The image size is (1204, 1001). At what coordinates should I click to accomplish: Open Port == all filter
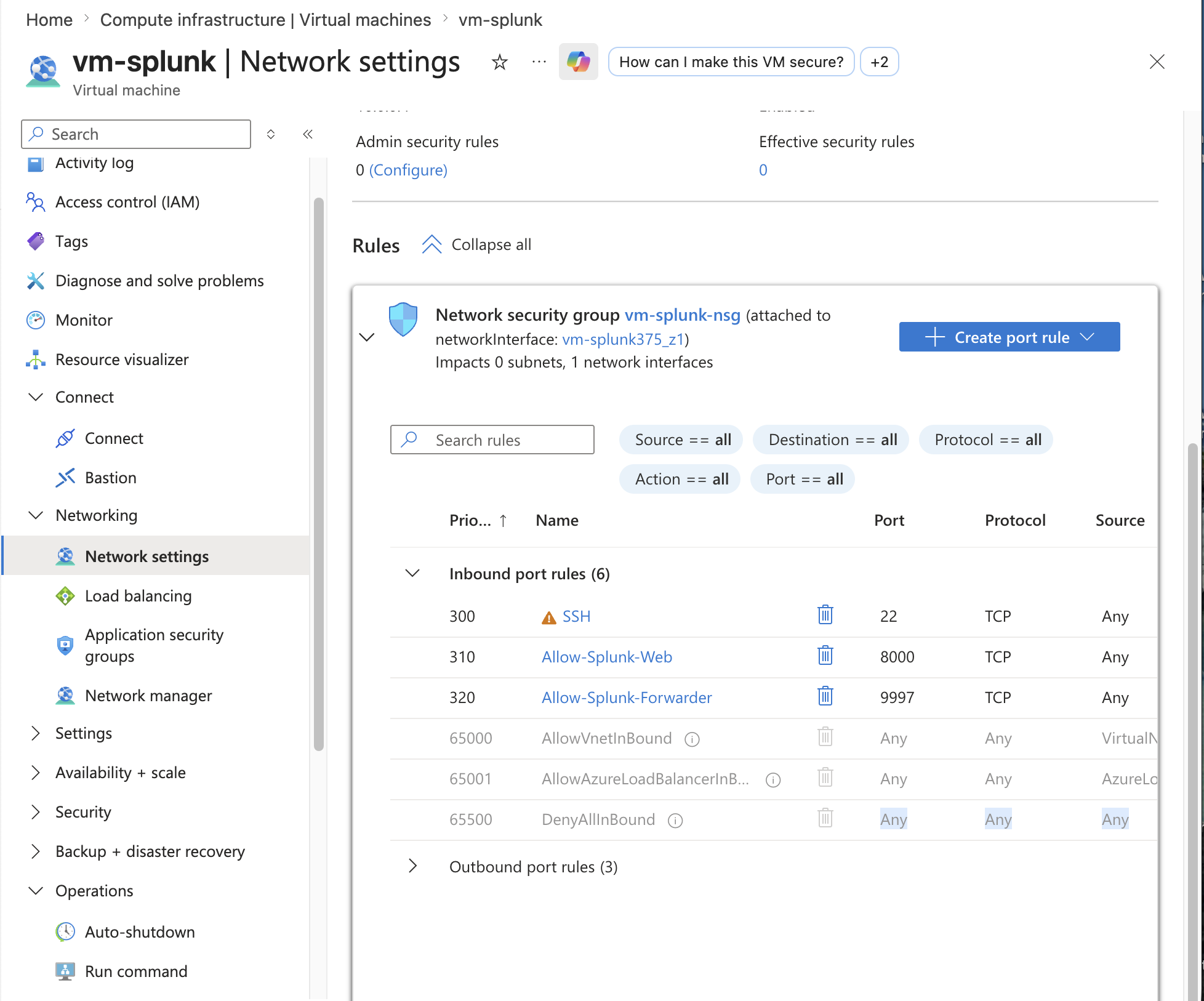803,479
